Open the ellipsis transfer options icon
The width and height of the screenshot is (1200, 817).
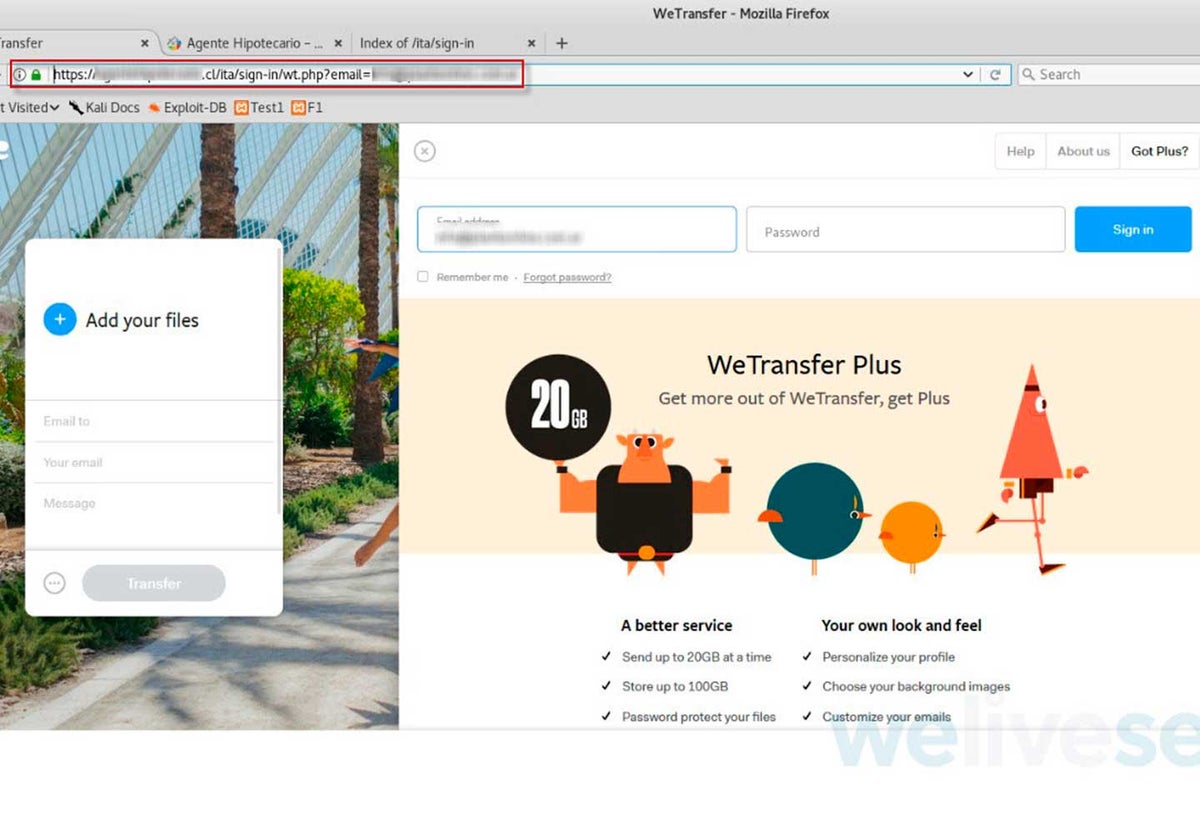click(55, 583)
